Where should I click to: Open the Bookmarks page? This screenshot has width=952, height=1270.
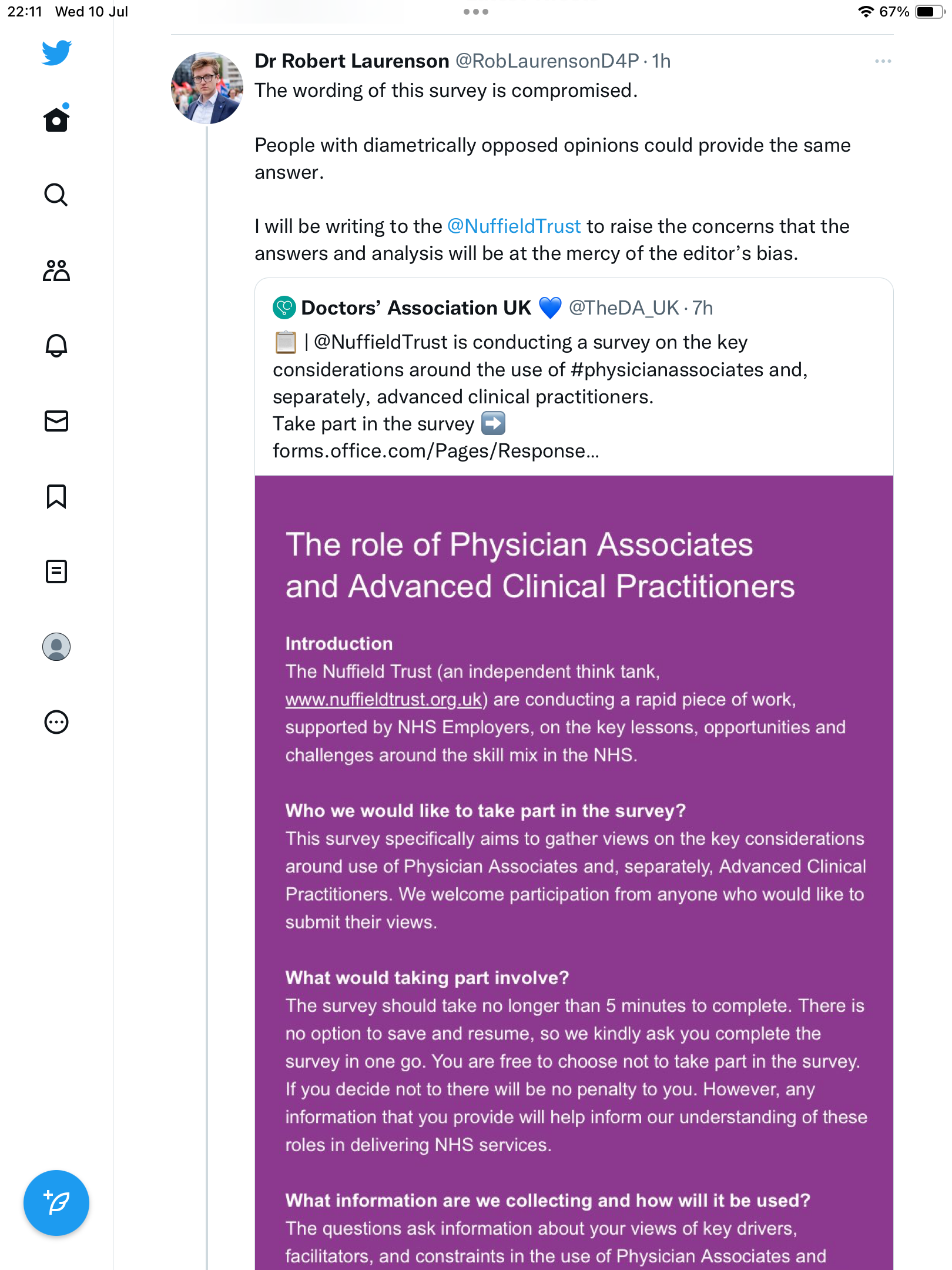tap(56, 496)
